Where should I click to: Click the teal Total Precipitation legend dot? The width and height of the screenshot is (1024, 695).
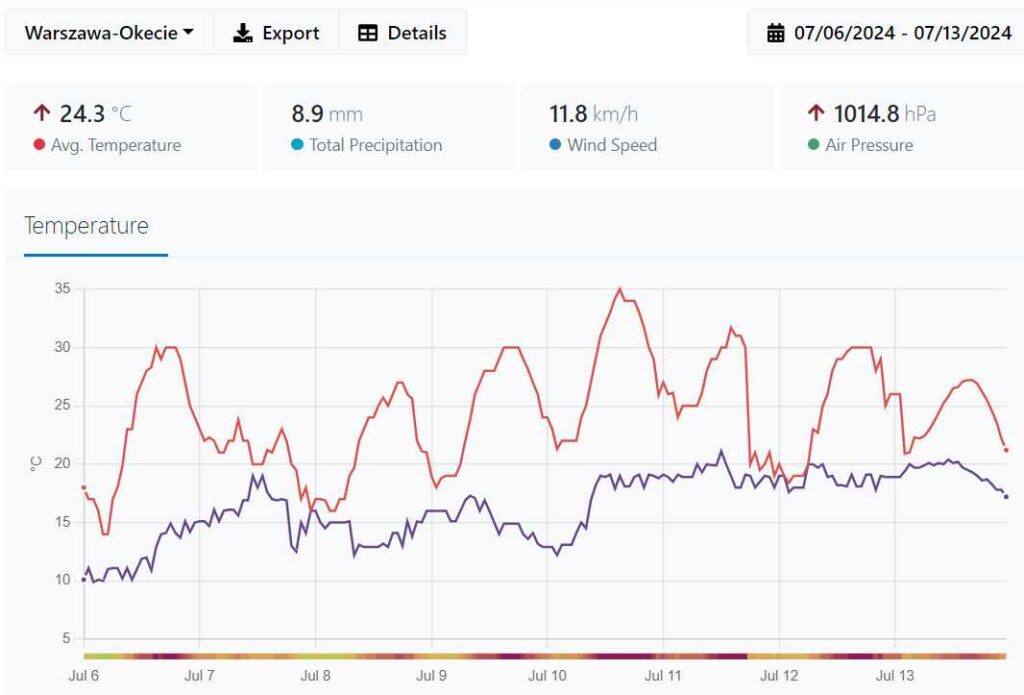(297, 145)
